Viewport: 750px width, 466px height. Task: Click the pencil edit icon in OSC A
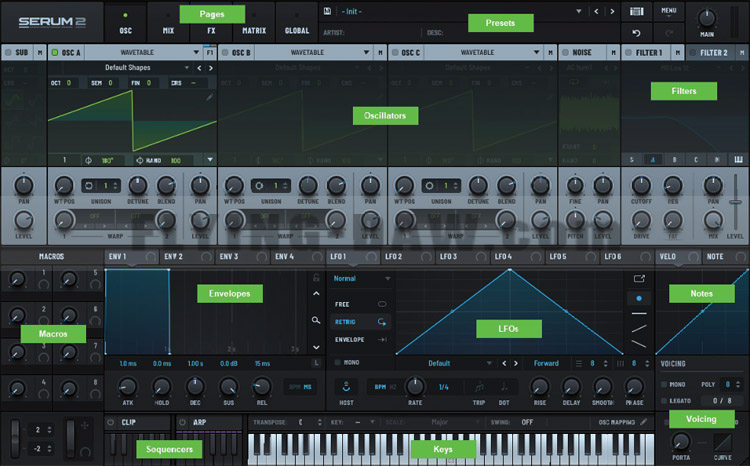point(210,97)
